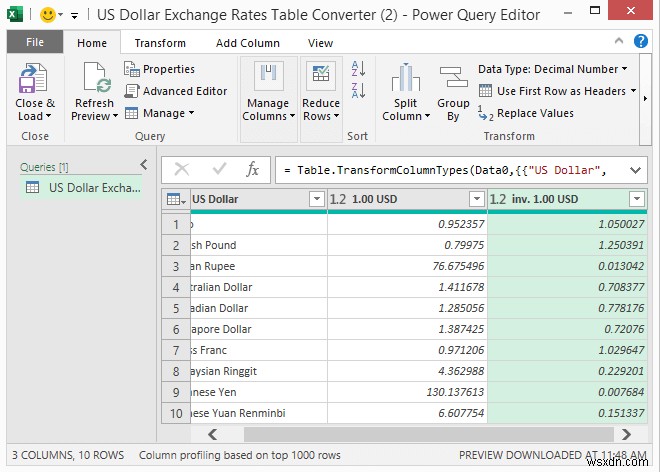Click the cell 4.362988
Screen dimensions: 660x472
coord(407,371)
